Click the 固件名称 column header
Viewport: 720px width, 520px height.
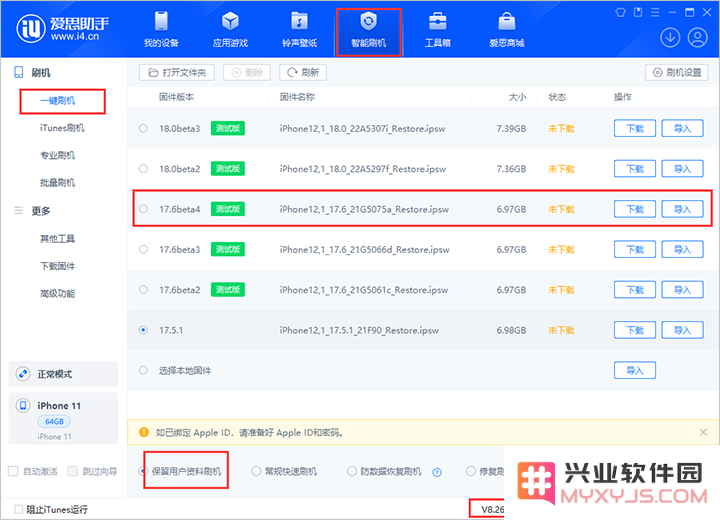point(298,97)
